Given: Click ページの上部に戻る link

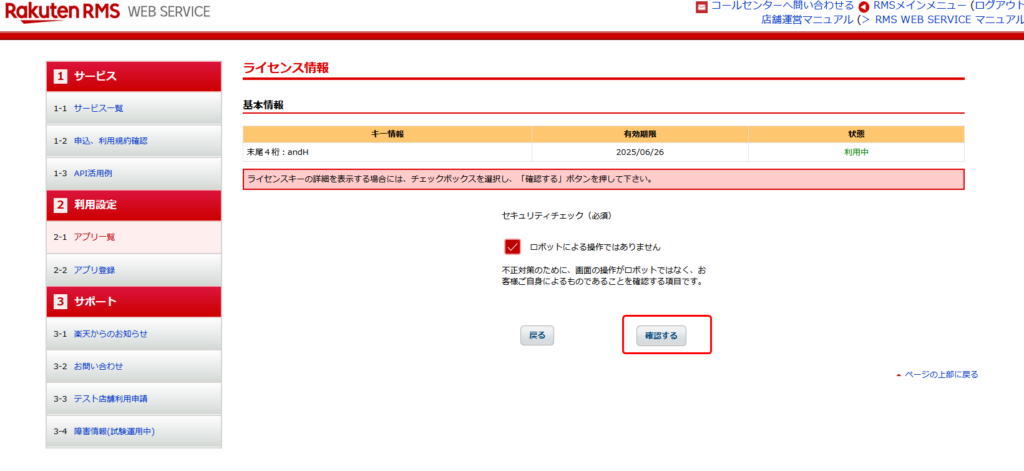Looking at the screenshot, I should (x=941, y=375).
